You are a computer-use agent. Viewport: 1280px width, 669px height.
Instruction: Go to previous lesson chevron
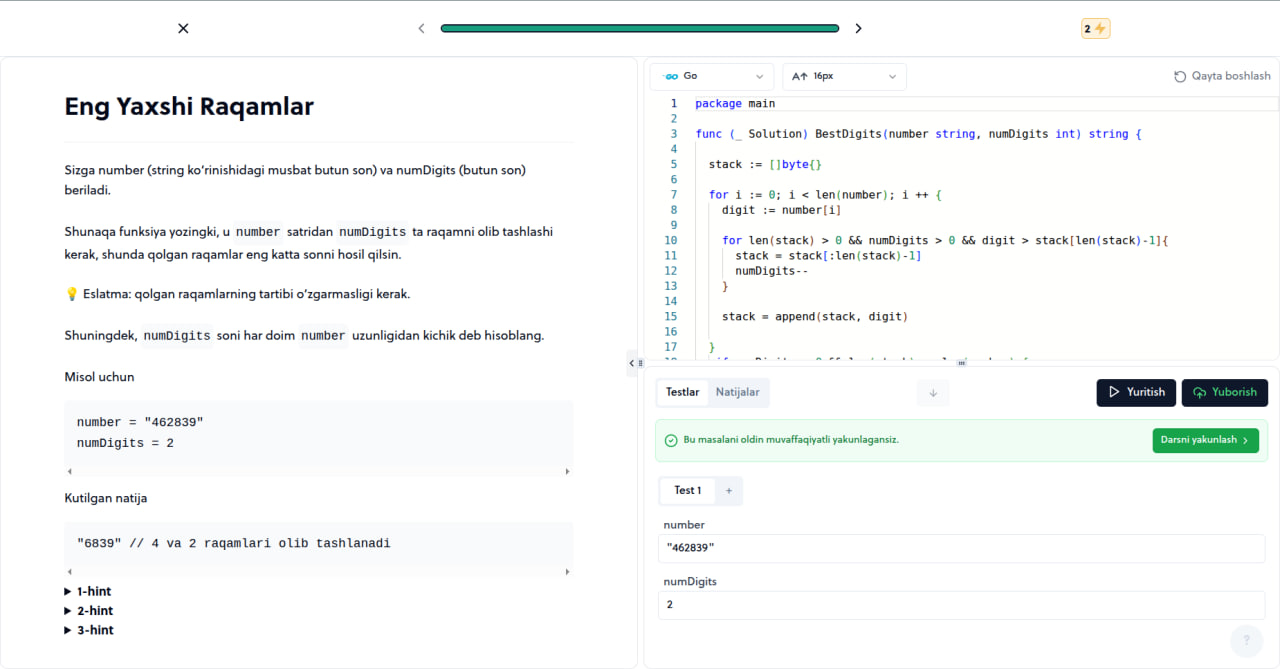coord(421,28)
